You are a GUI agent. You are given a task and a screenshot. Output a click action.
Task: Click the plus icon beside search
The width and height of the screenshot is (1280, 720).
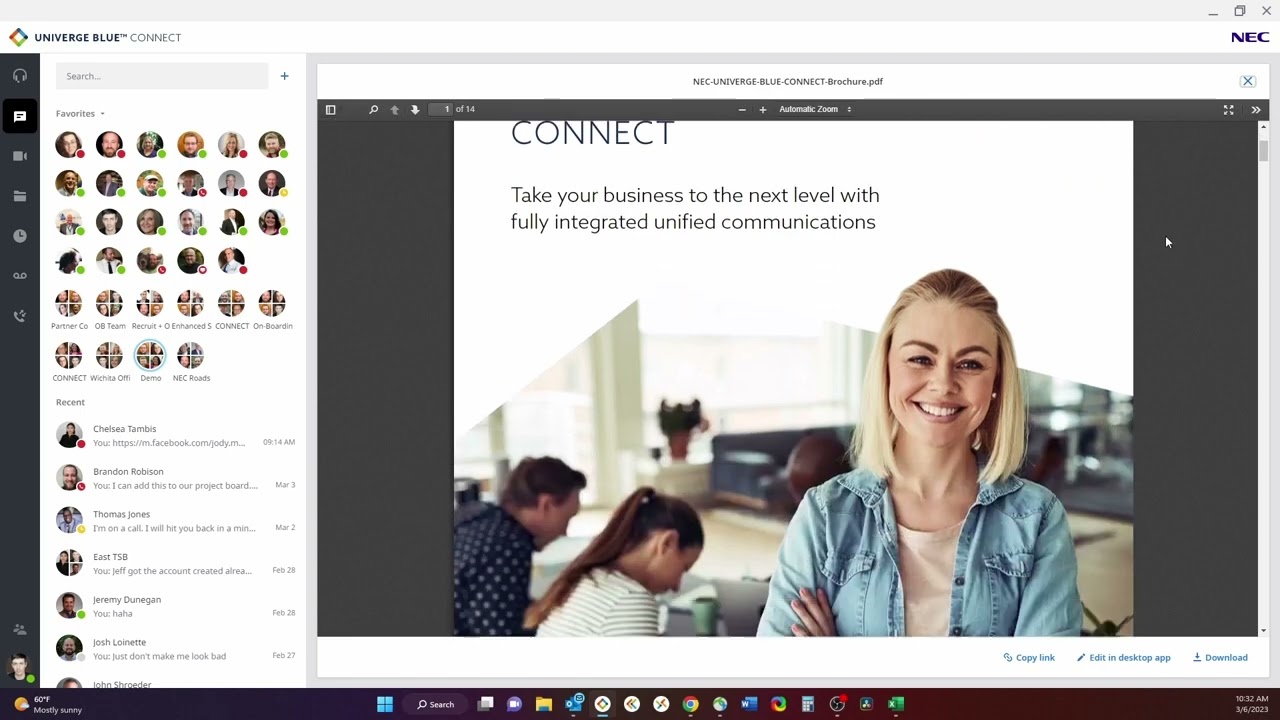(284, 76)
